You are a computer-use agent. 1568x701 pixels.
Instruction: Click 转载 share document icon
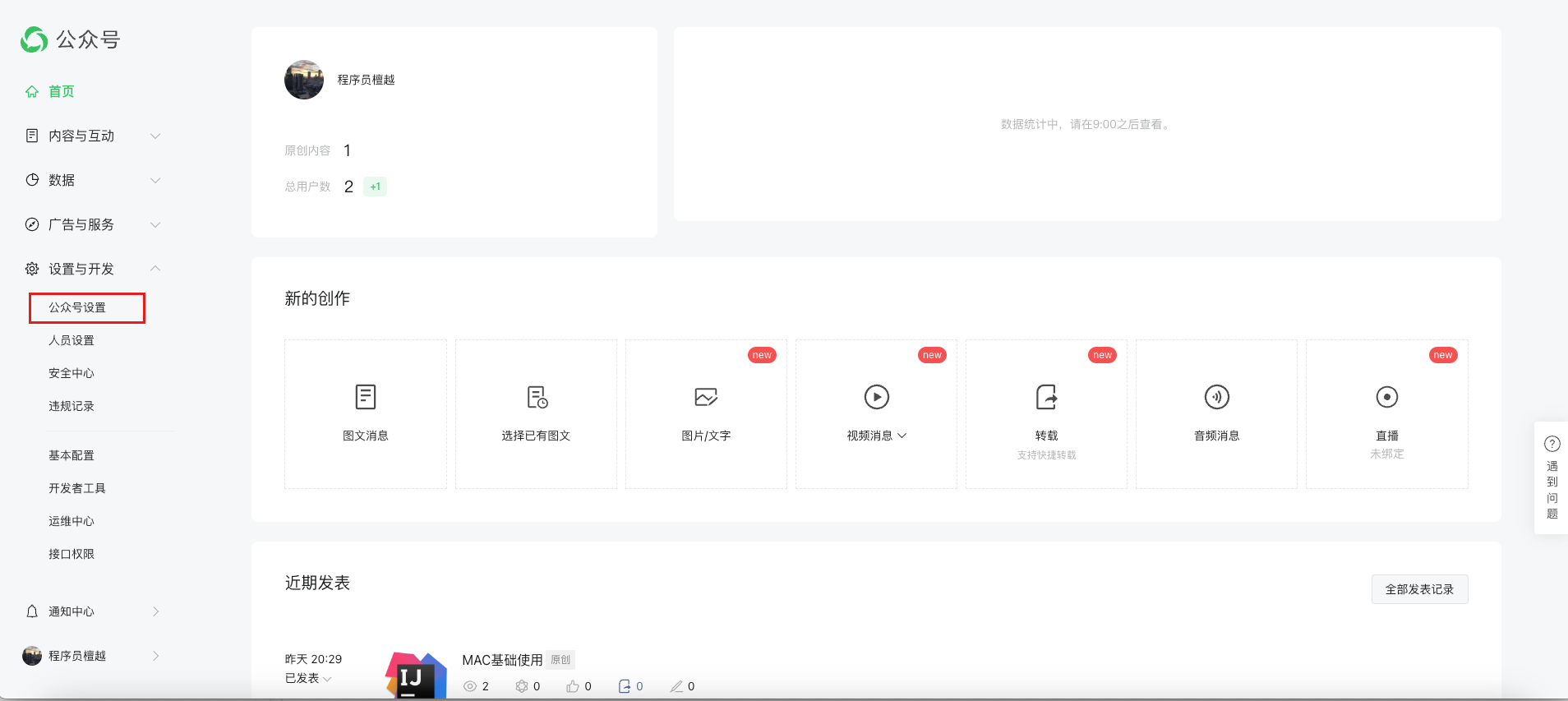(1047, 397)
